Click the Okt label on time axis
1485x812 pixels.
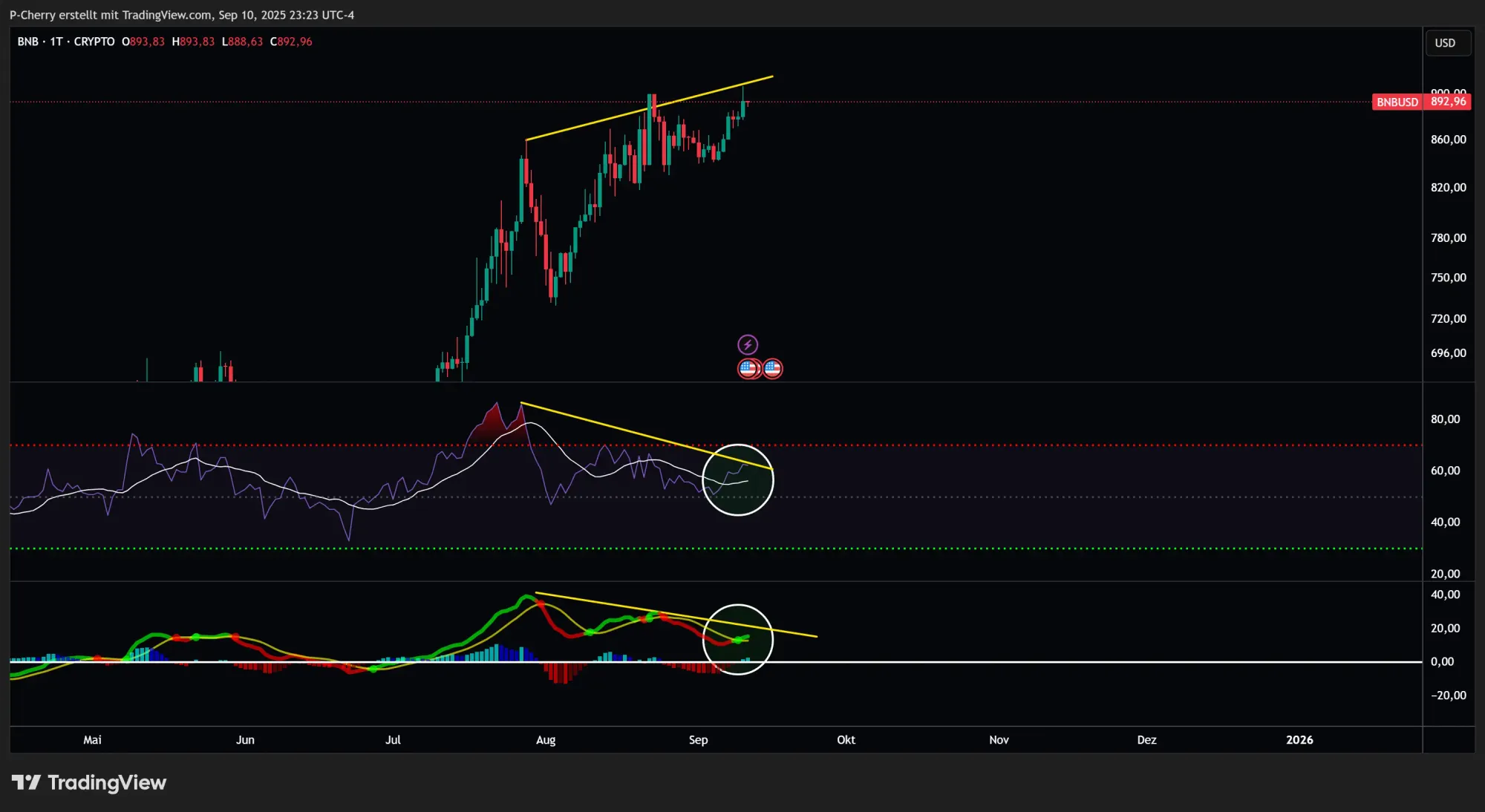(846, 740)
